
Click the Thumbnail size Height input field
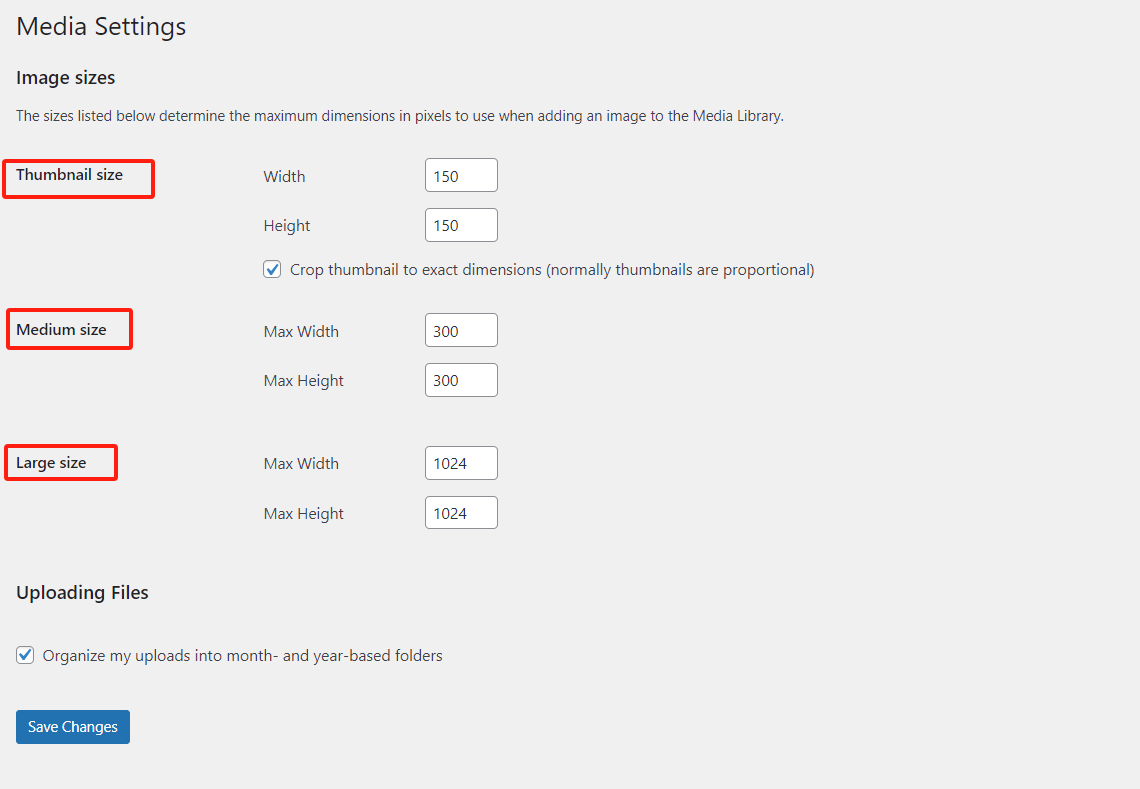click(x=461, y=225)
